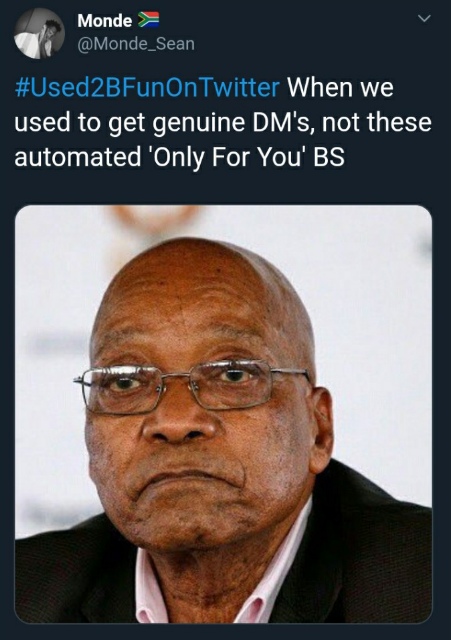Screen dimensions: 451x640
Task: Open the #Used2BFunOnTwitter hashtag
Action: point(147,87)
